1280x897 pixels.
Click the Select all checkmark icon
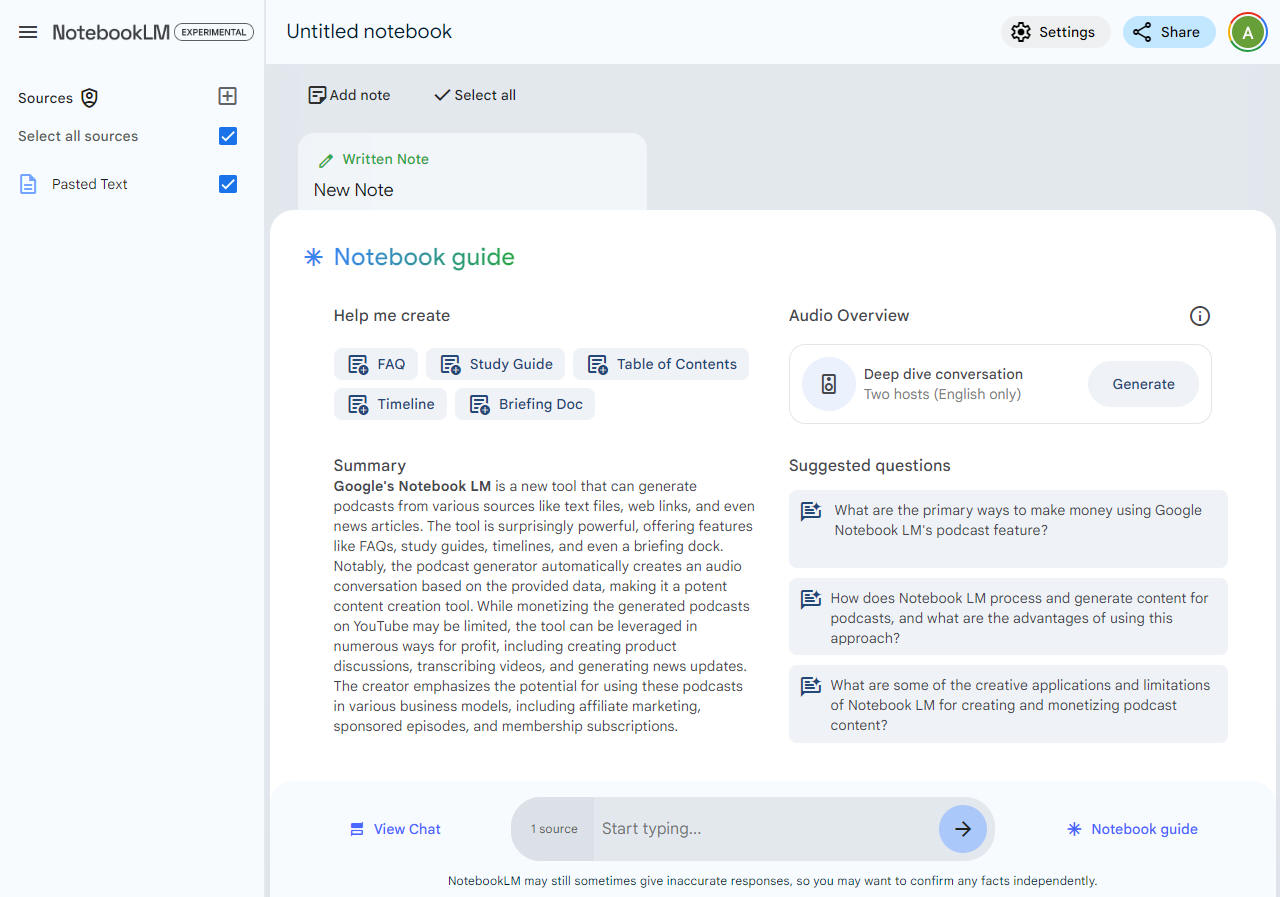[442, 95]
